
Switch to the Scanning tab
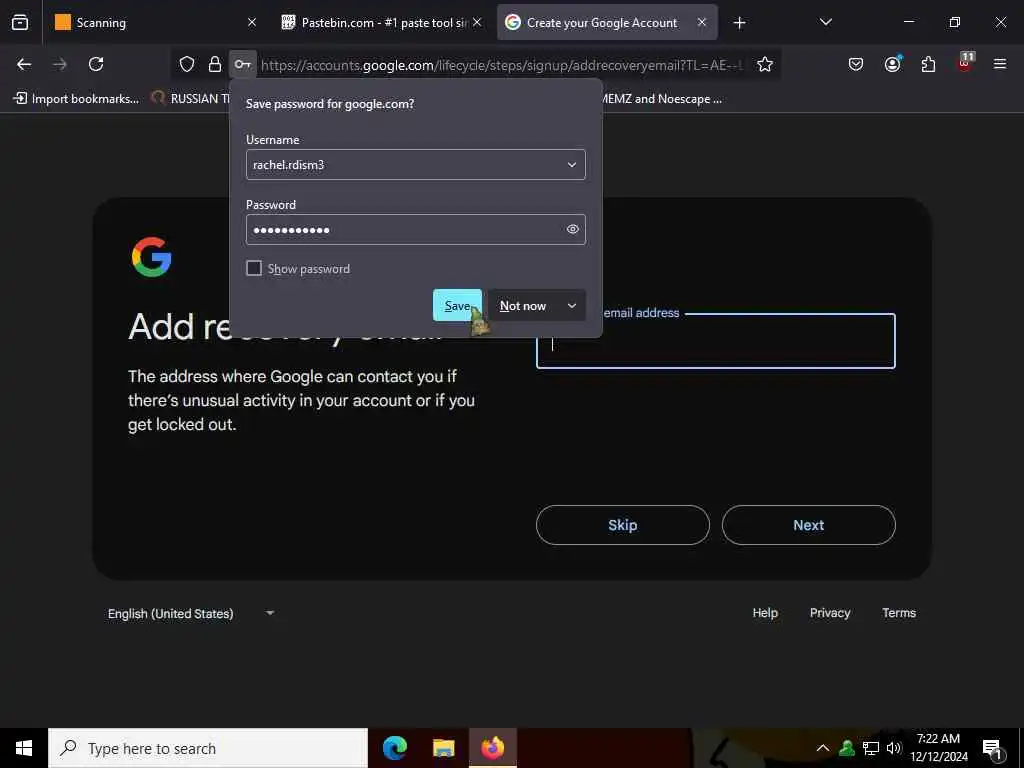click(x=155, y=22)
